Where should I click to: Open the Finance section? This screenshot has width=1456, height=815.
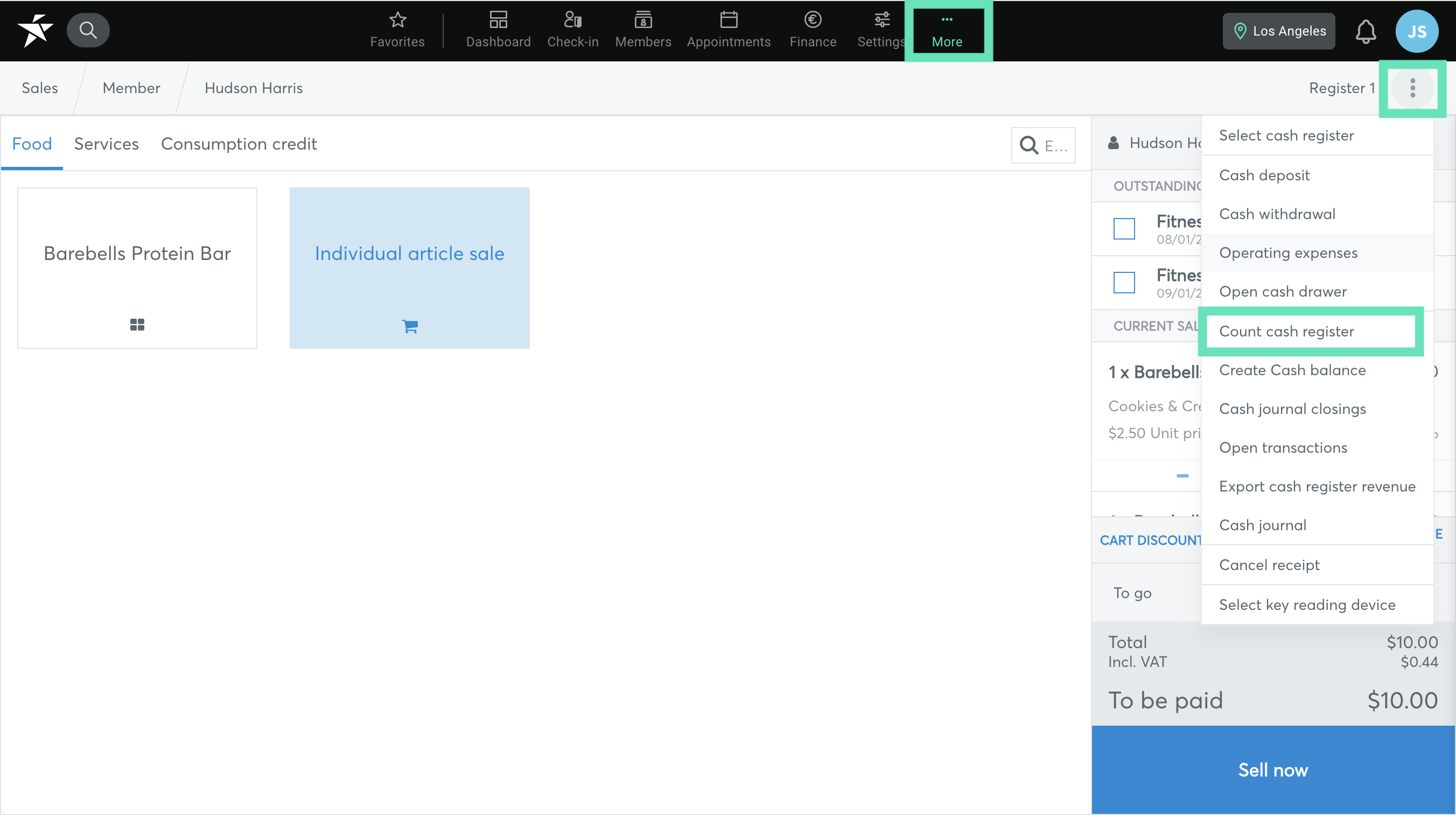tap(813, 30)
